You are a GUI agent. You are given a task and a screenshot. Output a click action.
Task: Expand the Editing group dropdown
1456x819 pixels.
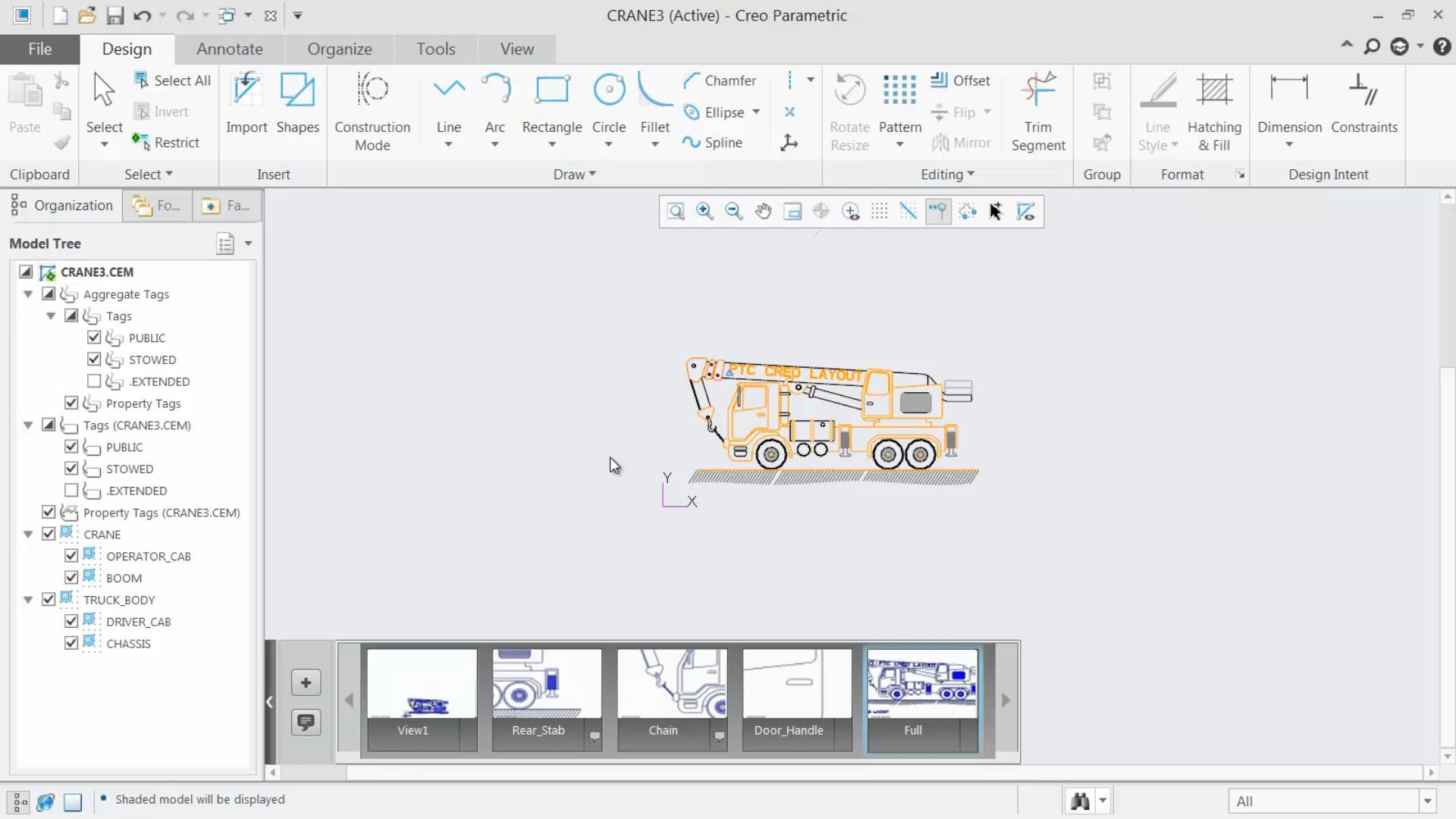[947, 174]
